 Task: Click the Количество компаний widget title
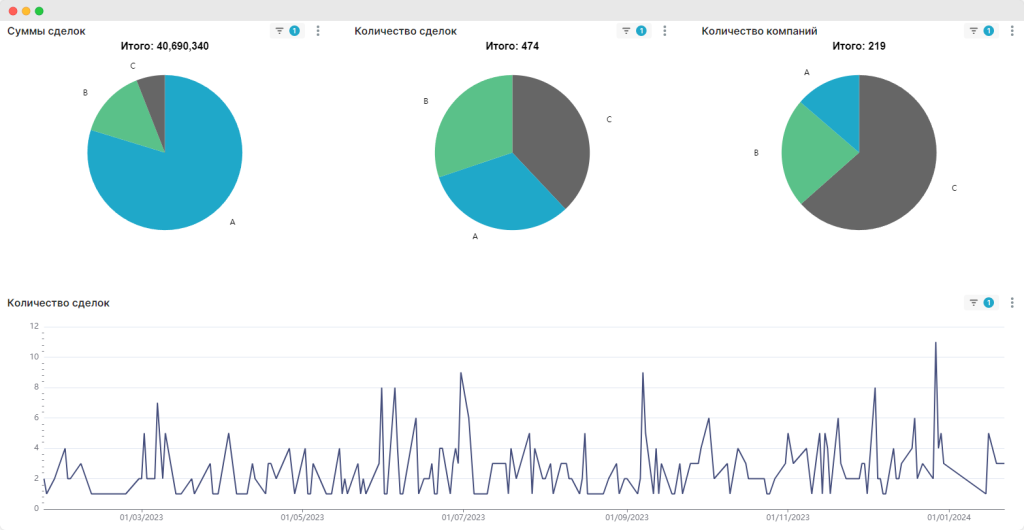pos(760,31)
